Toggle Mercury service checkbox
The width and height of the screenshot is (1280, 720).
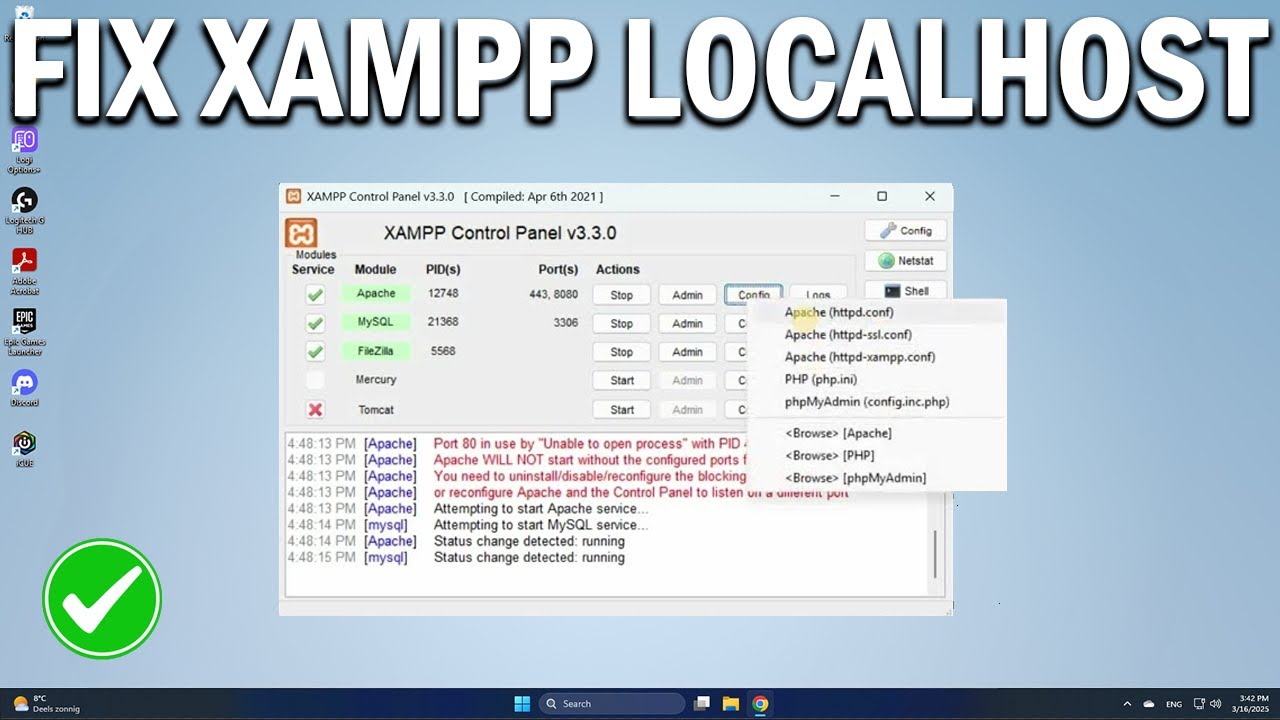[315, 380]
